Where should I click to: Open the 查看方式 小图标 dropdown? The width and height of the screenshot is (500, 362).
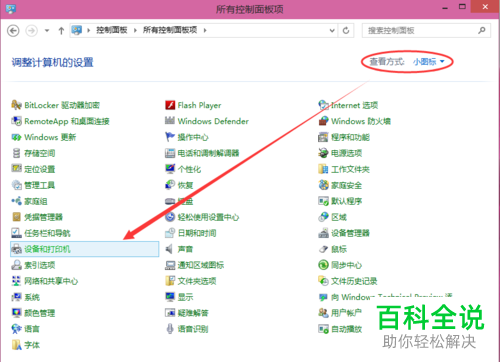429,62
